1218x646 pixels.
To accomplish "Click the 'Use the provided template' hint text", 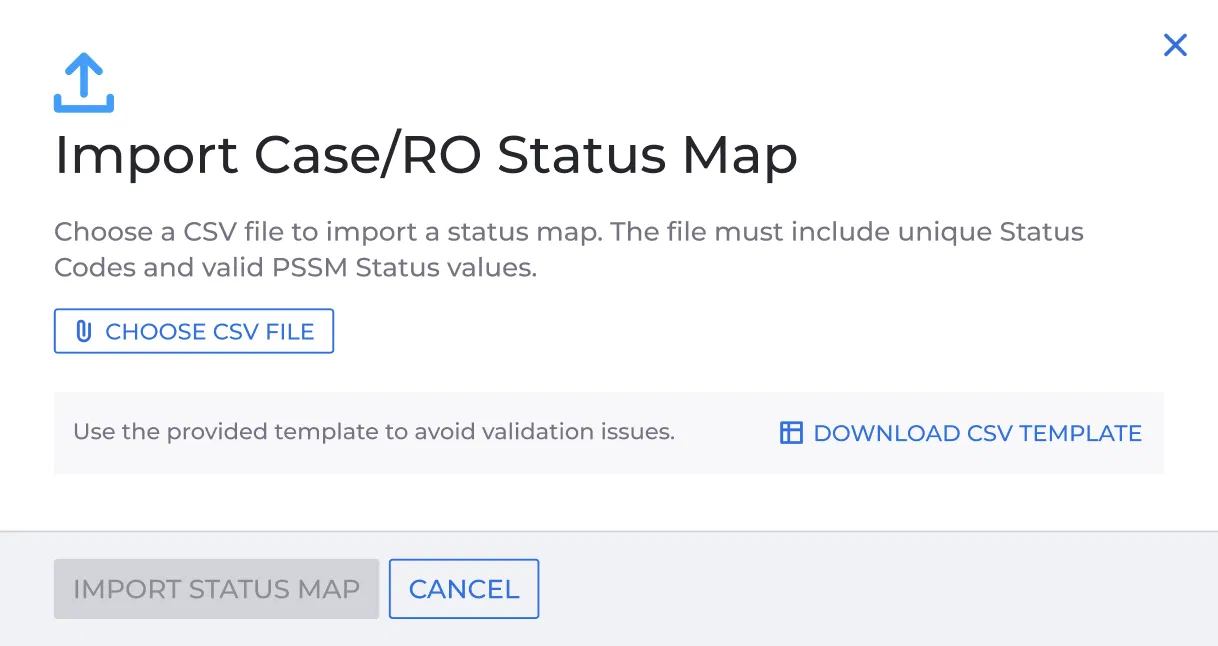I will [374, 433].
